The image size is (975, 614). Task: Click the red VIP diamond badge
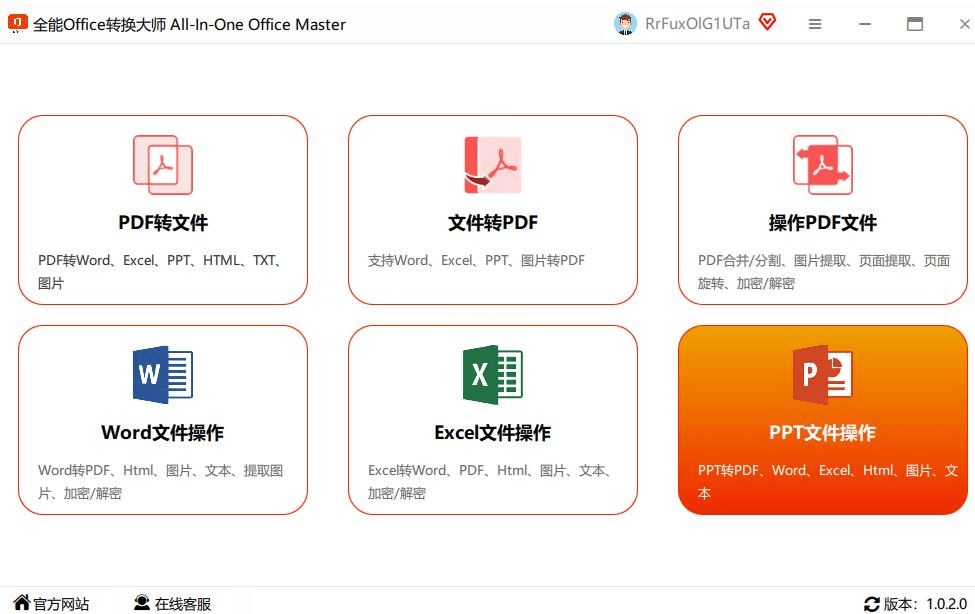coord(767,23)
